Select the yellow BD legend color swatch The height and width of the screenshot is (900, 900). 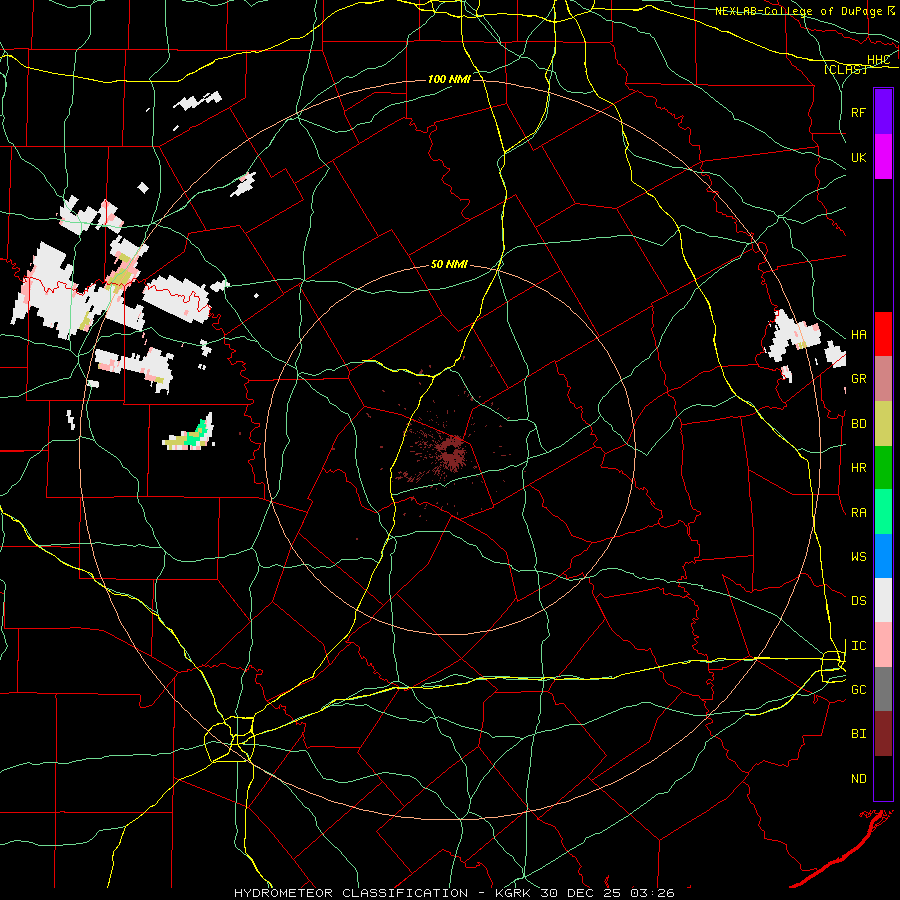tap(883, 424)
